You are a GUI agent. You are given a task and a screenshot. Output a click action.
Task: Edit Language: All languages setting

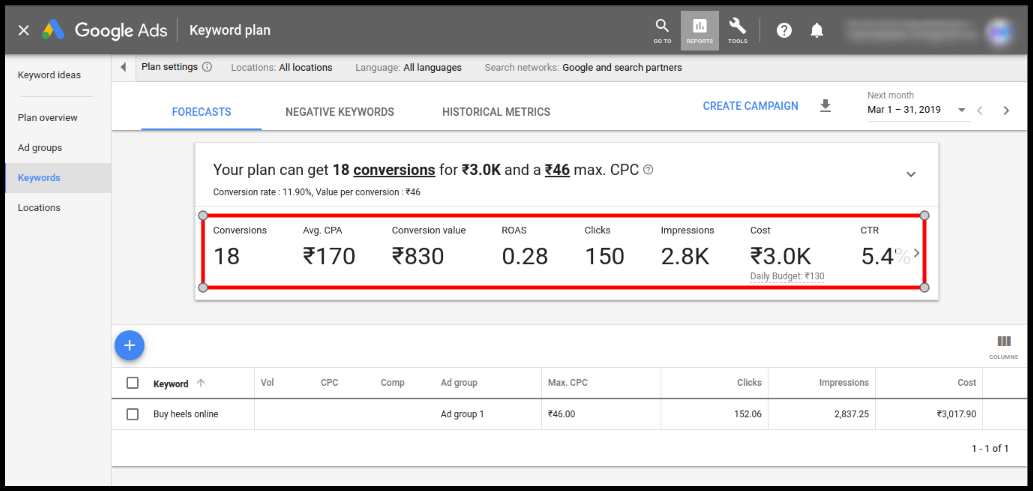pyautogui.click(x=408, y=67)
